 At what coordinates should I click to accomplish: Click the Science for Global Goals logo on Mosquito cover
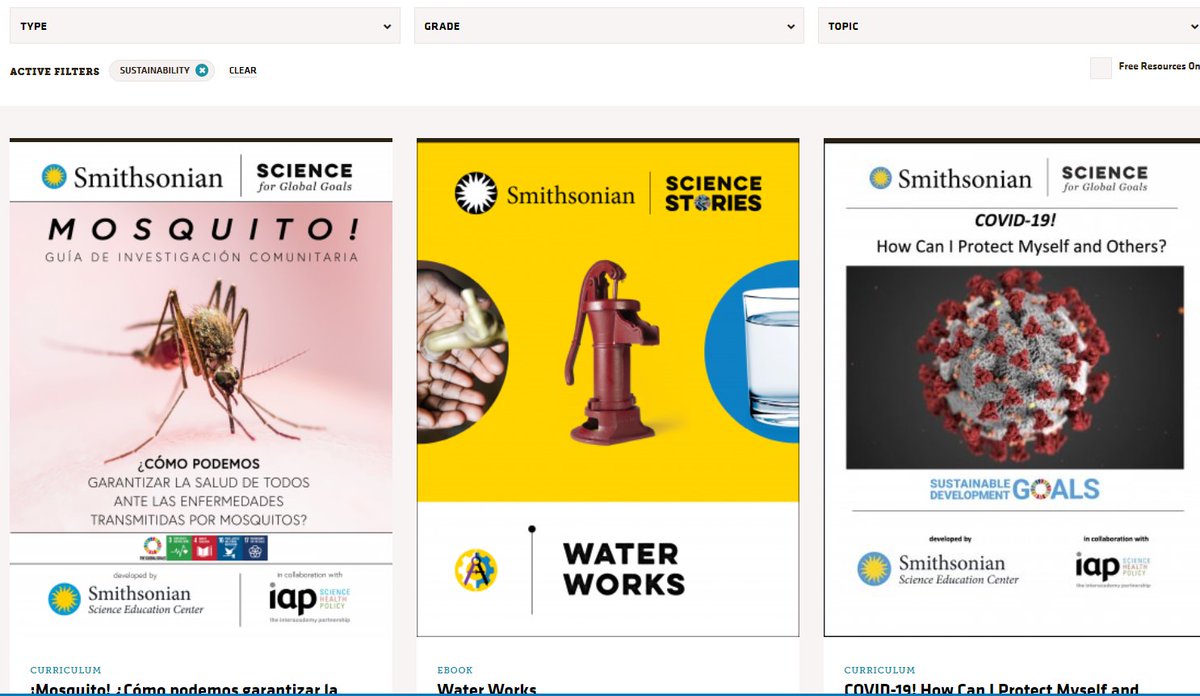[304, 176]
